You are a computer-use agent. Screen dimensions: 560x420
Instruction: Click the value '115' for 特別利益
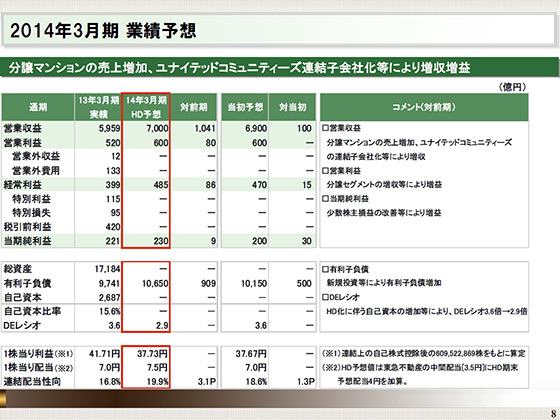click(x=113, y=199)
